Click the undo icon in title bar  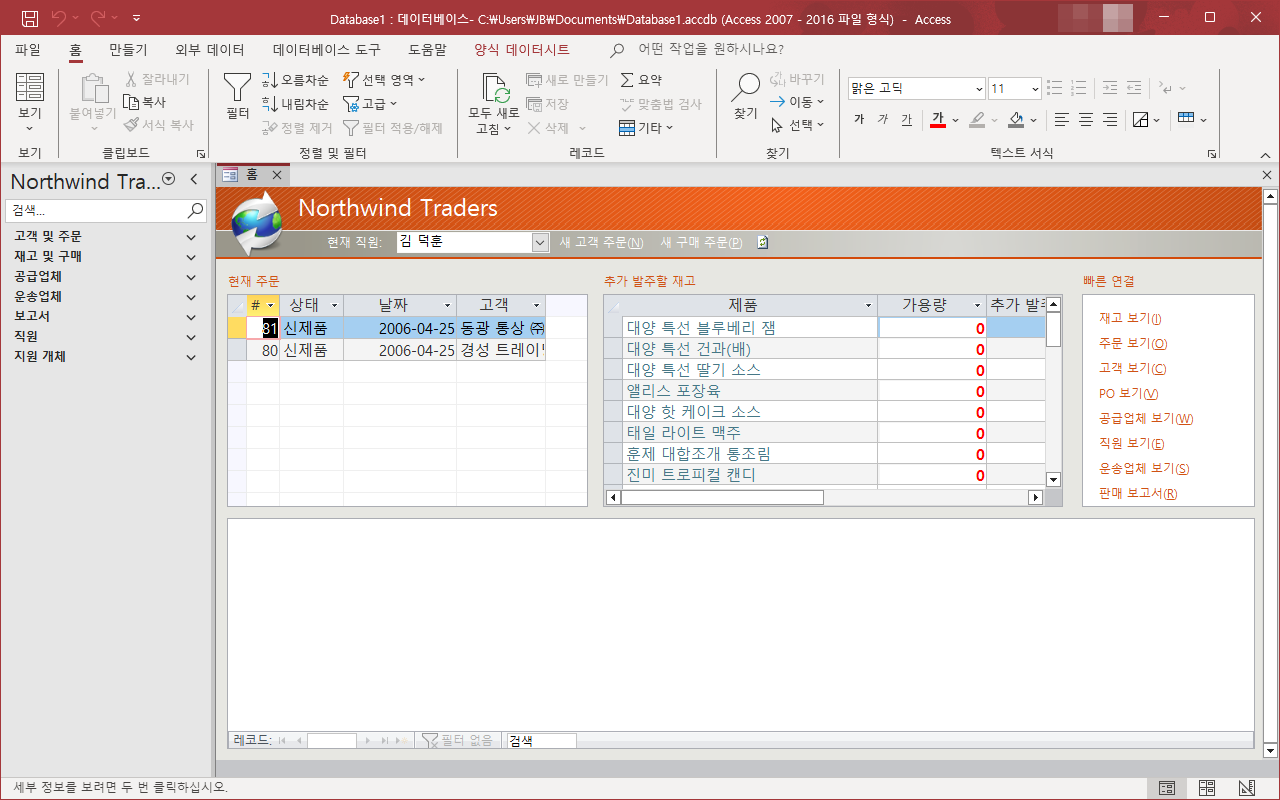coord(59,18)
